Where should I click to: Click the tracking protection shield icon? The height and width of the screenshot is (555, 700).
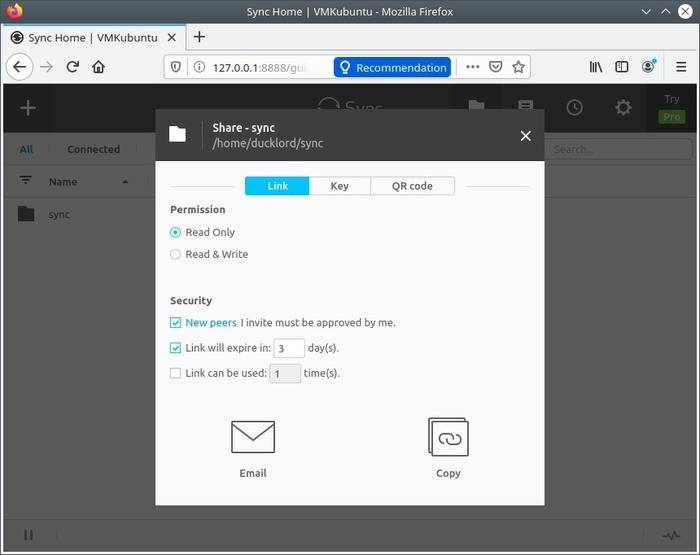pyautogui.click(x=176, y=67)
